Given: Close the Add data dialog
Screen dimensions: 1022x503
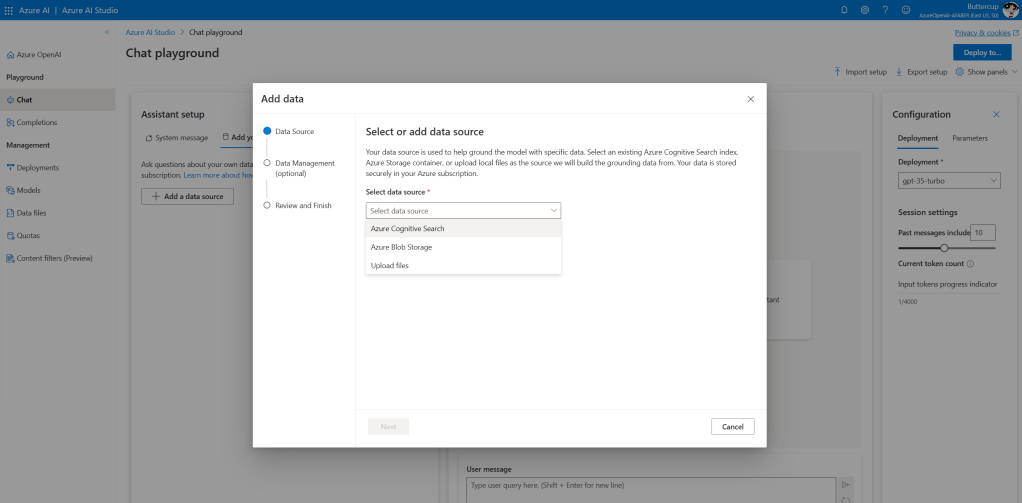Looking at the screenshot, I should [751, 99].
